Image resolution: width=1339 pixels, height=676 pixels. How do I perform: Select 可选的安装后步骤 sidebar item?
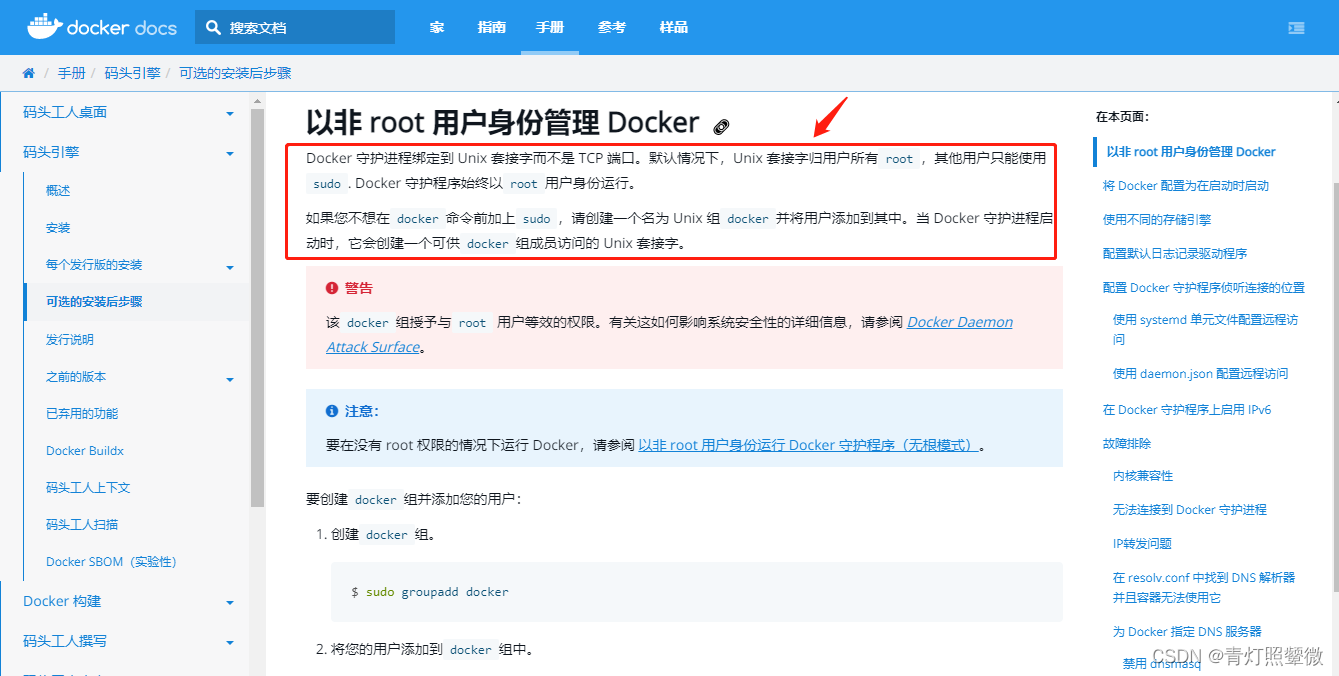click(94, 302)
